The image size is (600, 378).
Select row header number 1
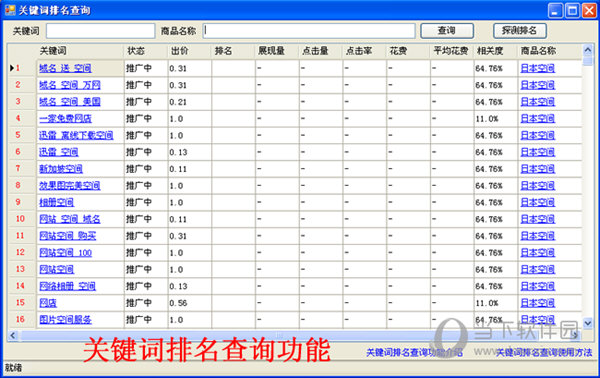coord(22,68)
